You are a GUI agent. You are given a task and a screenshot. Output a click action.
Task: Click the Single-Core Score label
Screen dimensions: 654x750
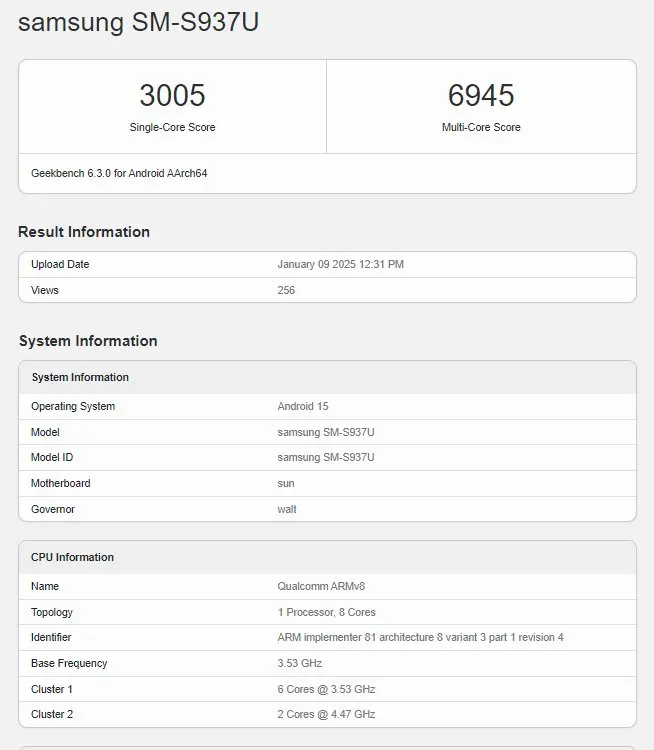point(172,128)
